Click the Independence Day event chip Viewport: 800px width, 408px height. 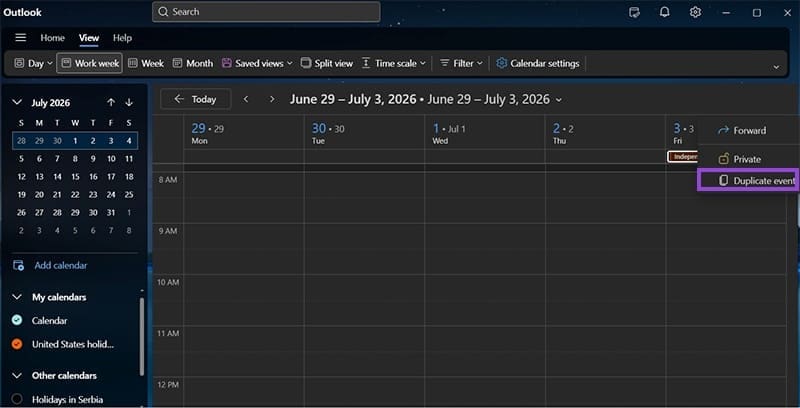tap(683, 157)
